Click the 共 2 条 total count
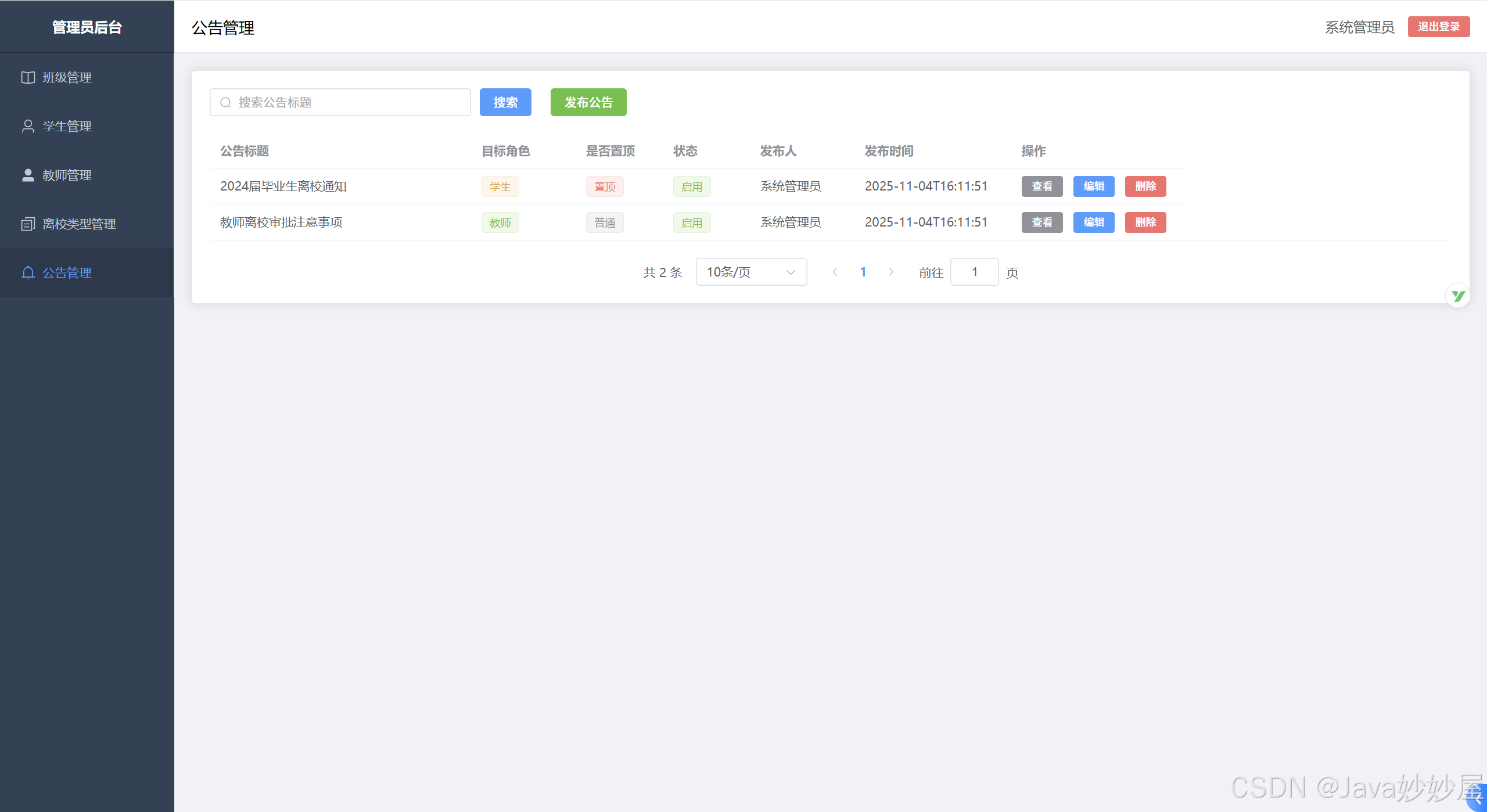The width and height of the screenshot is (1487, 812). click(663, 272)
